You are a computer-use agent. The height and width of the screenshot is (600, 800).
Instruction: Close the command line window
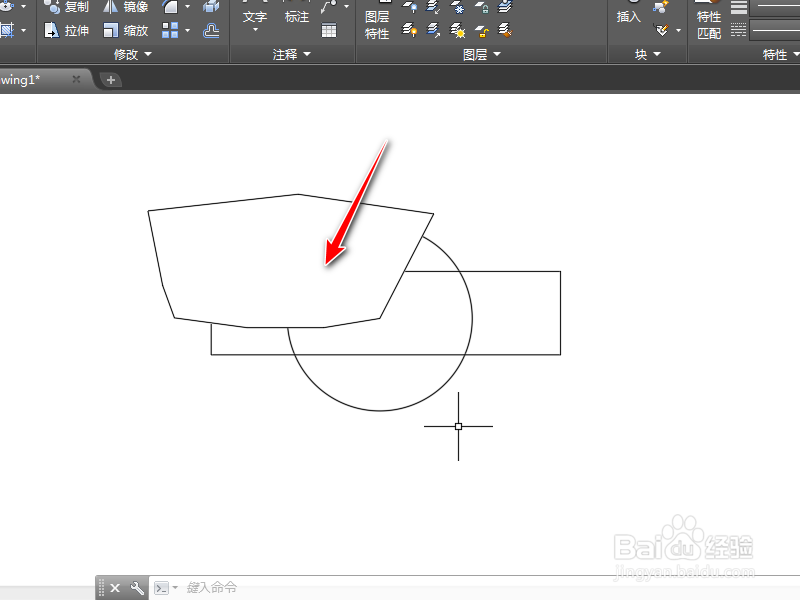coord(115,588)
